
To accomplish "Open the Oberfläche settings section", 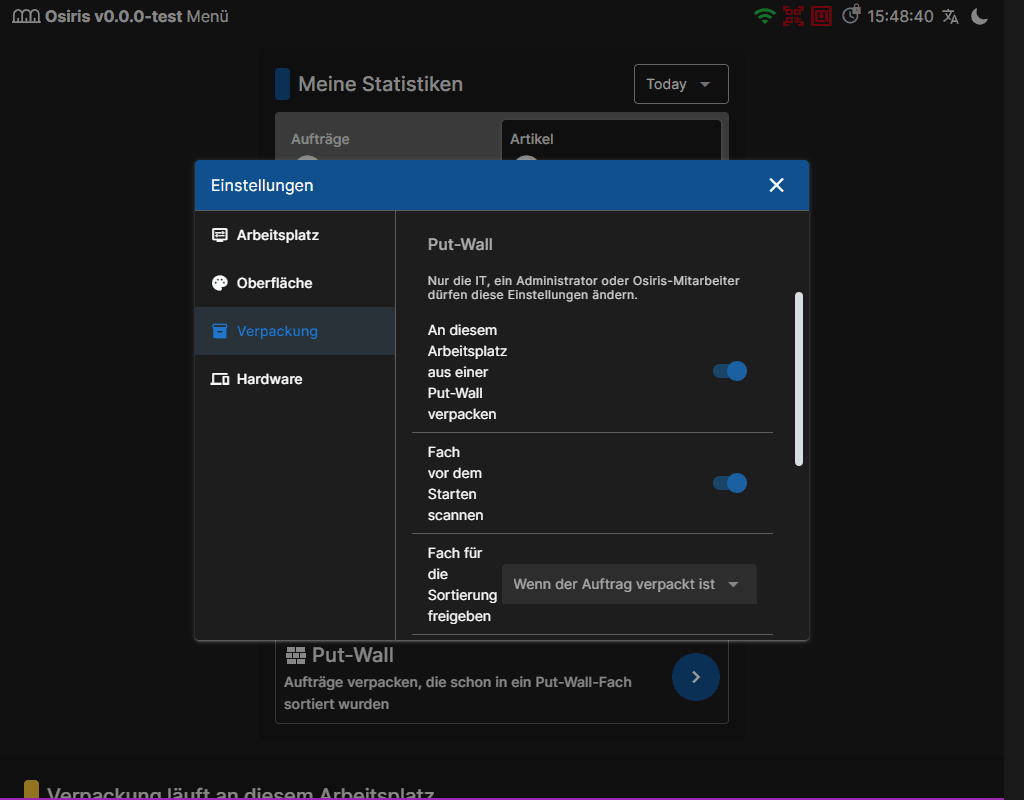I will pyautogui.click(x=295, y=283).
